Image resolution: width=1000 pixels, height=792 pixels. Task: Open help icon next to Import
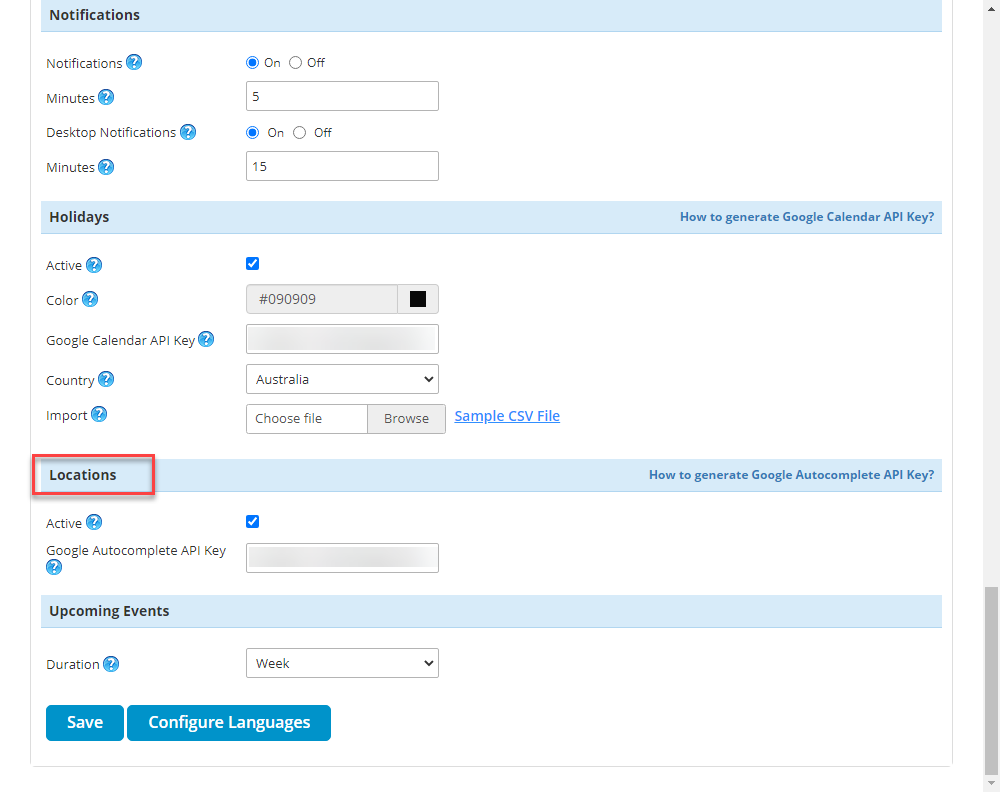99,414
